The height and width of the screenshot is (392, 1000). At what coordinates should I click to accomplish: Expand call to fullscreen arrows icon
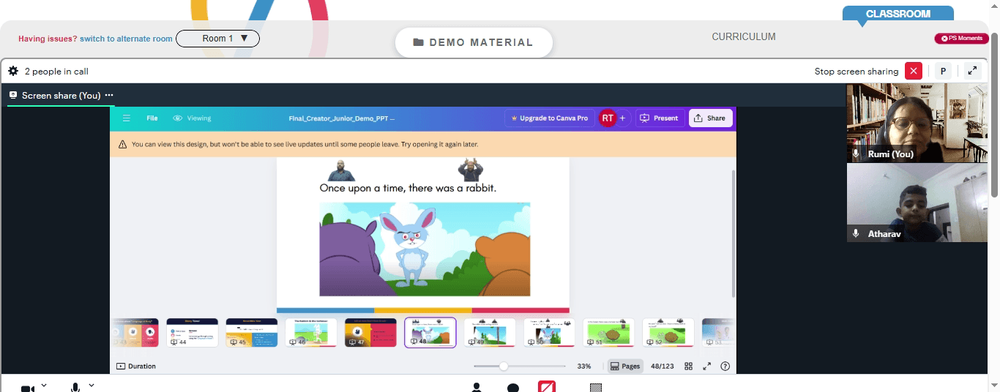tap(973, 71)
